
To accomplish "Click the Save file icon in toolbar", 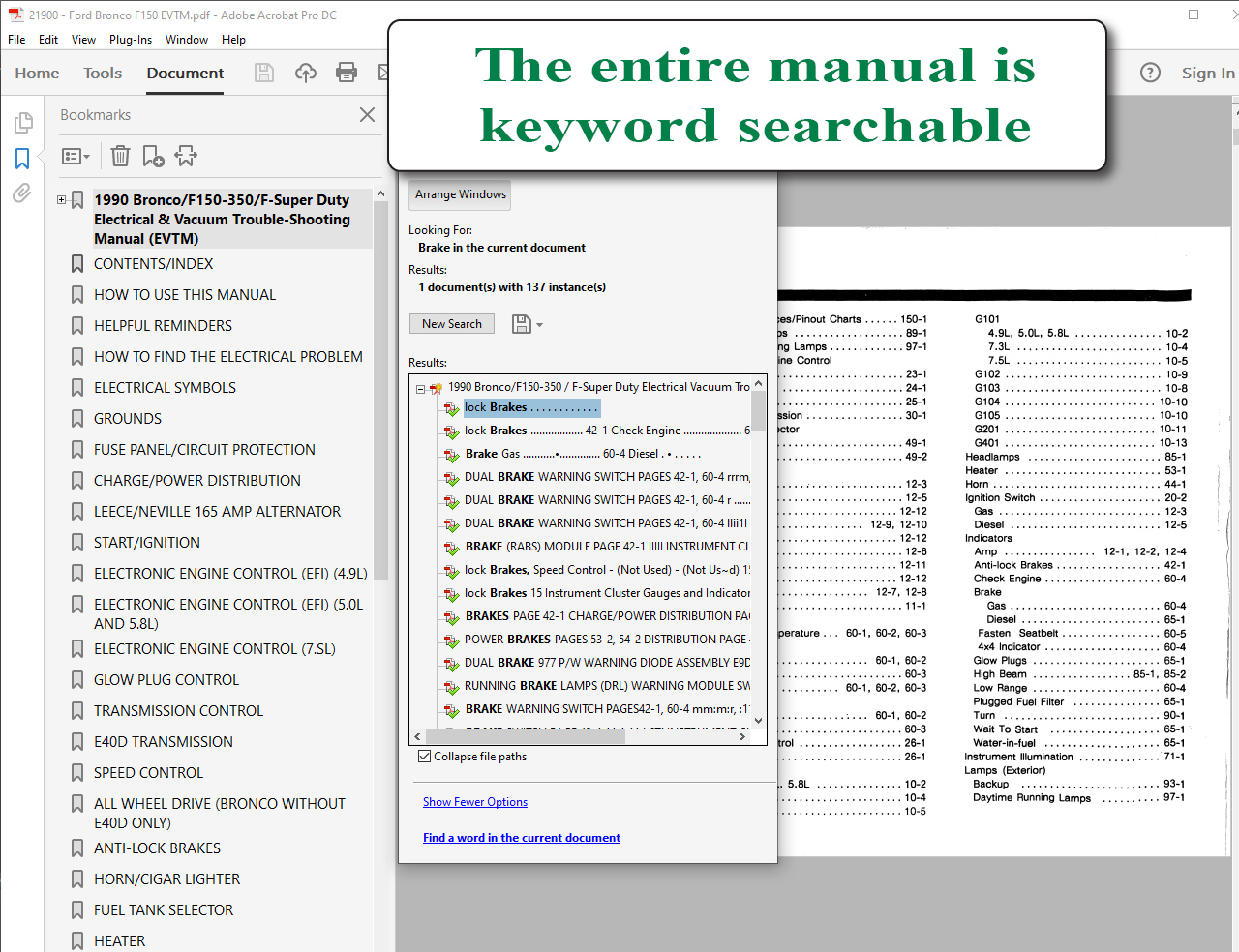I will point(263,73).
